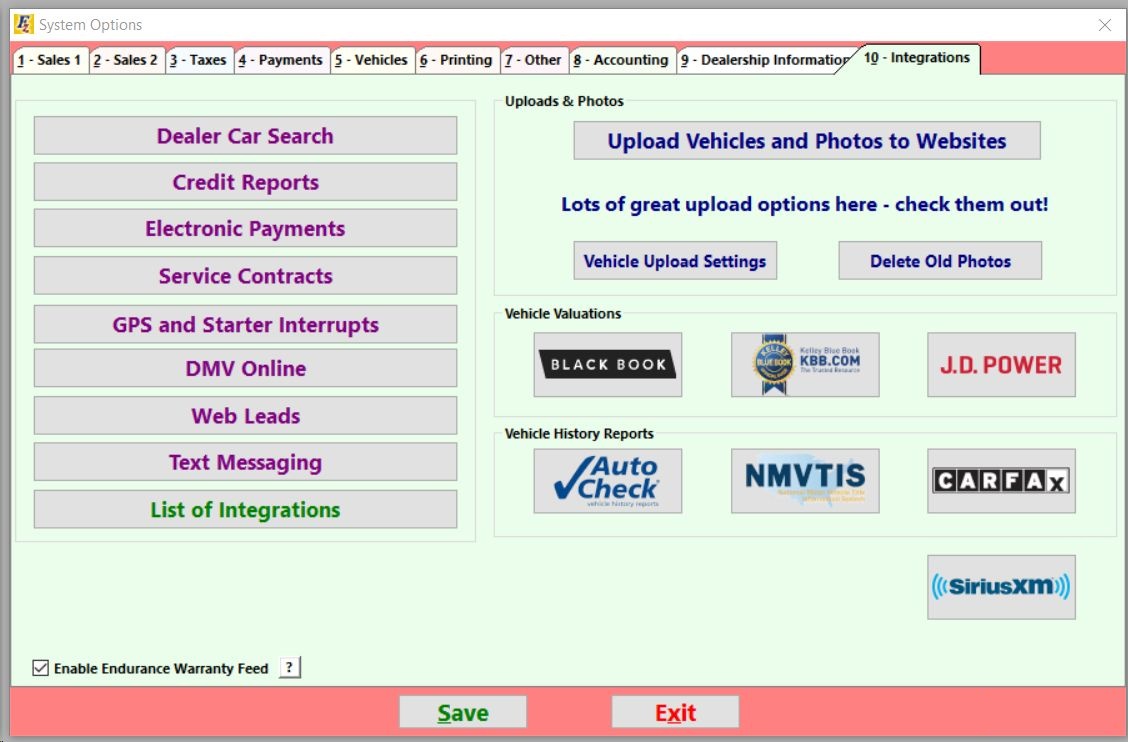
Task: Open the CARFAX history report integration
Action: coord(1001,481)
